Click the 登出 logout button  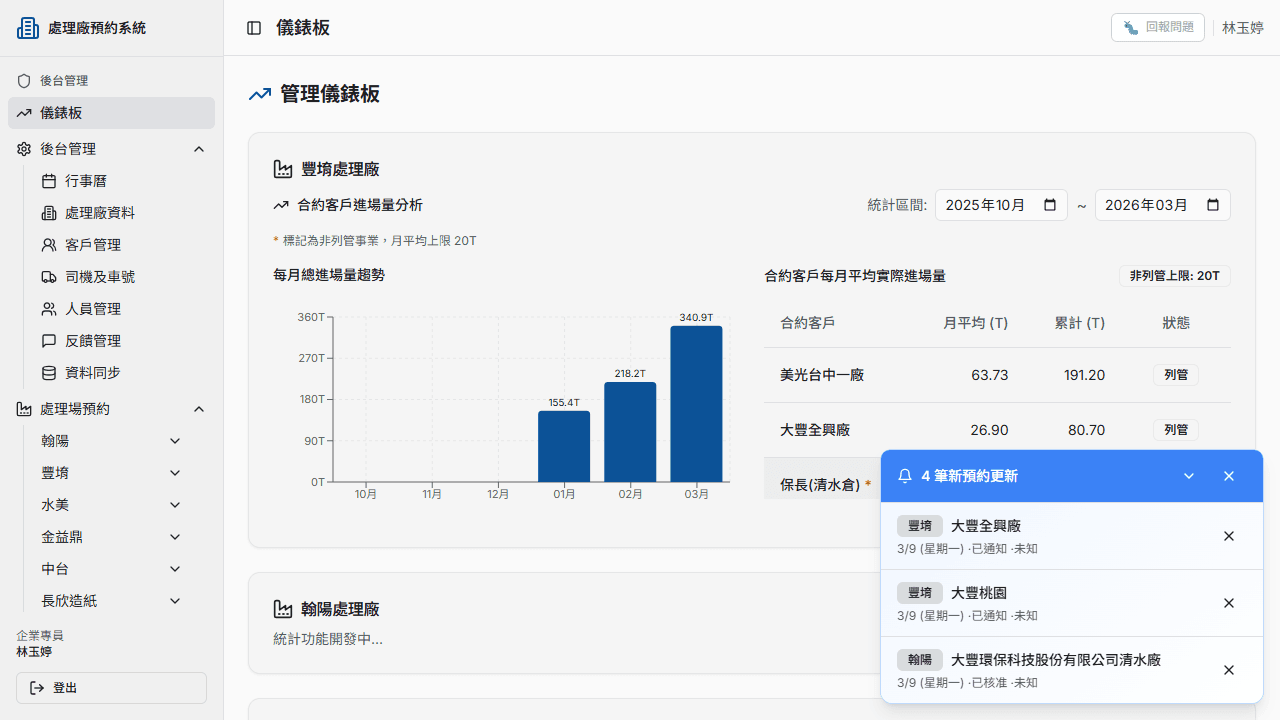(x=111, y=688)
